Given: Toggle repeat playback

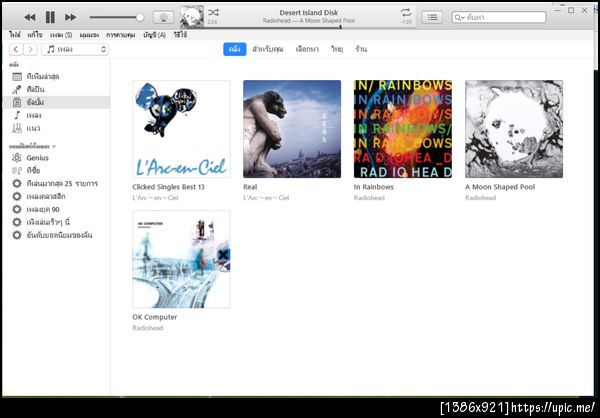Looking at the screenshot, I should click(406, 12).
